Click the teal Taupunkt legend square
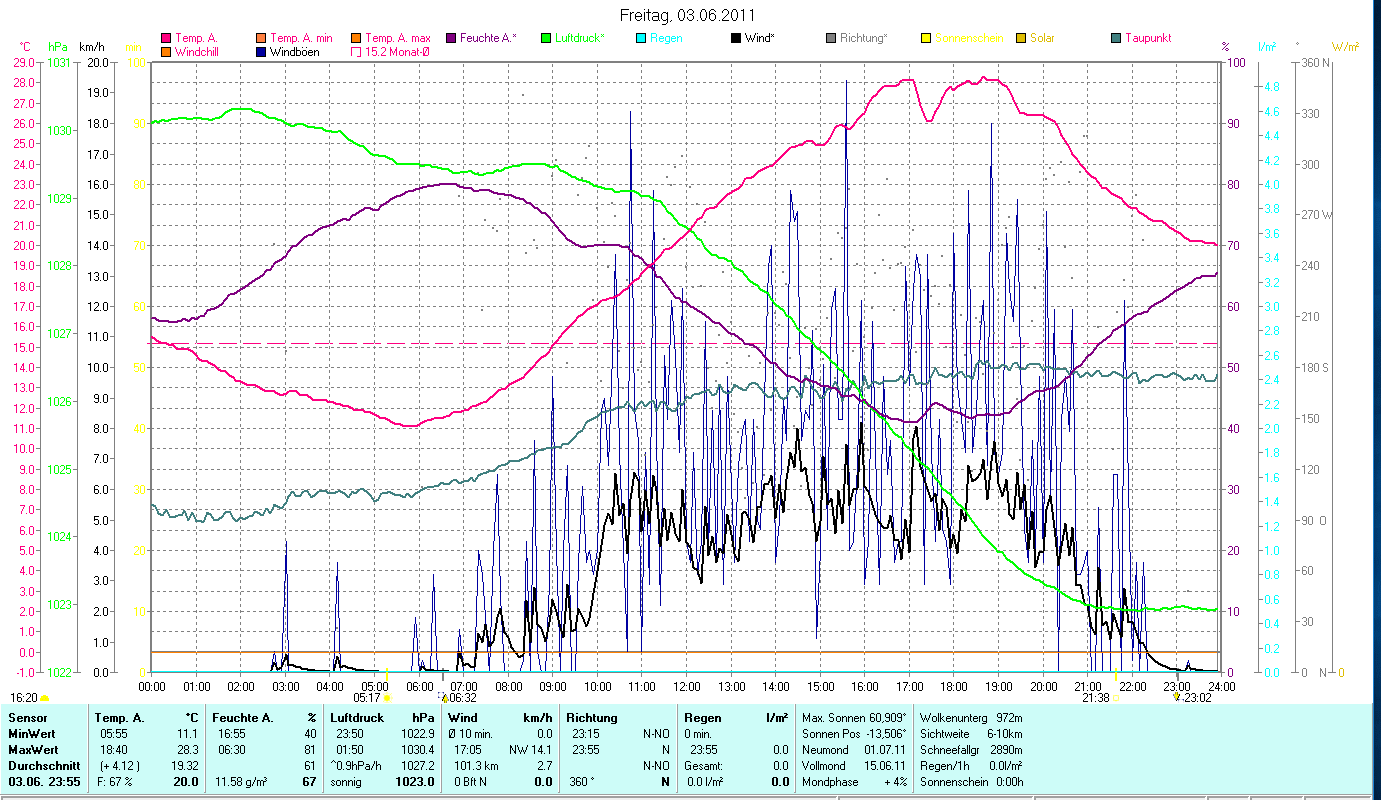 (x=1116, y=38)
